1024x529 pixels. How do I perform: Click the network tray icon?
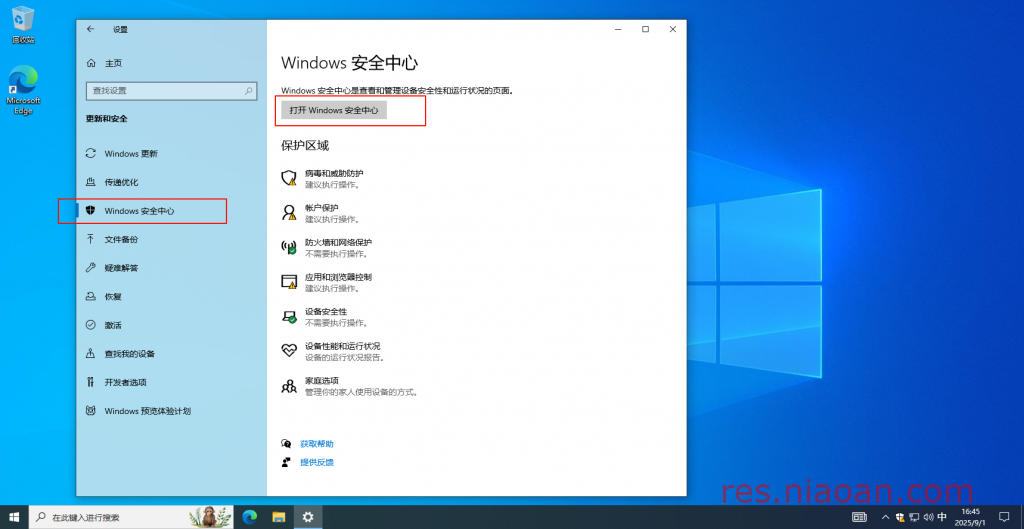[x=914, y=517]
